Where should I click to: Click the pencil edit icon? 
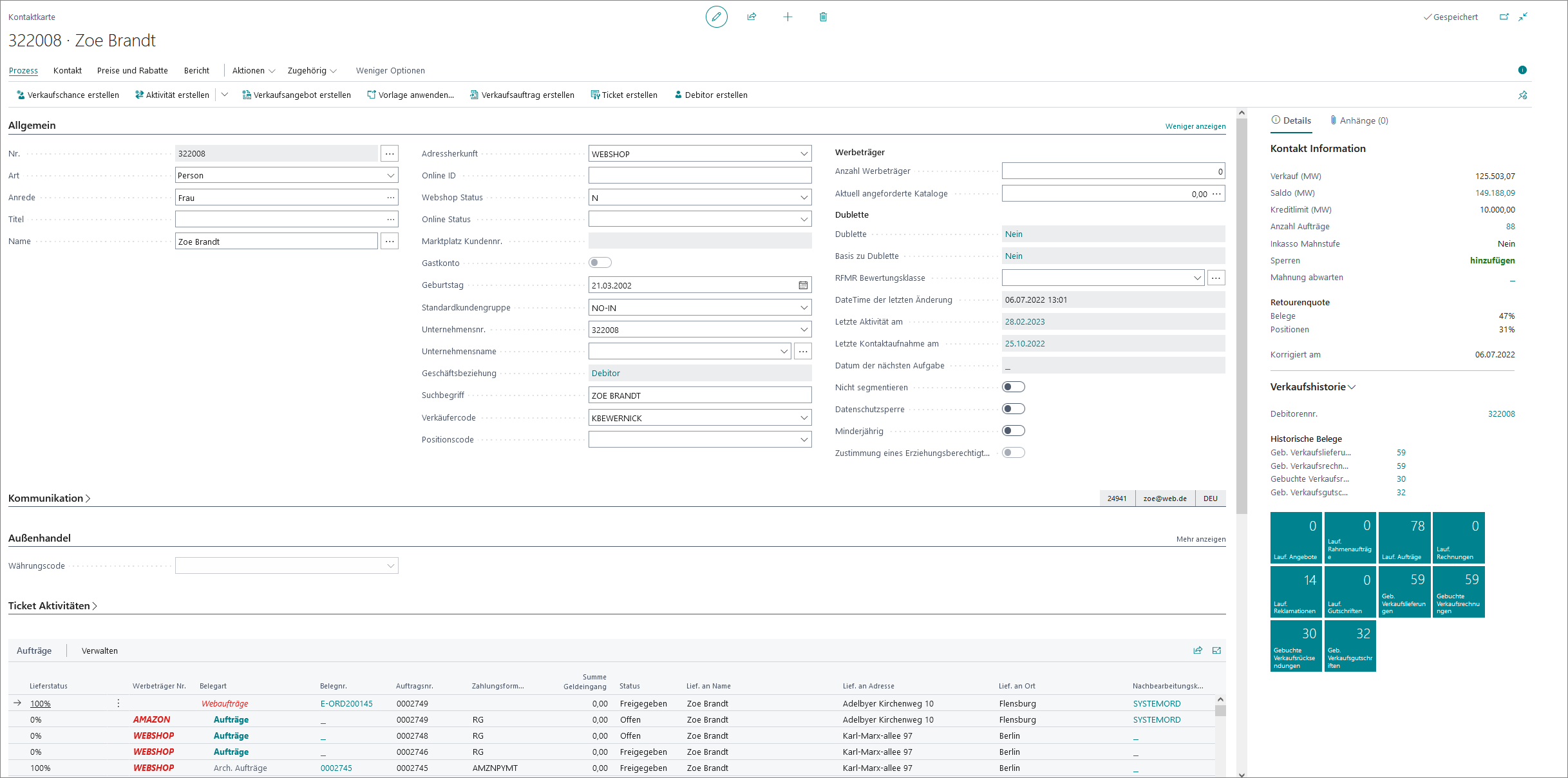716,17
